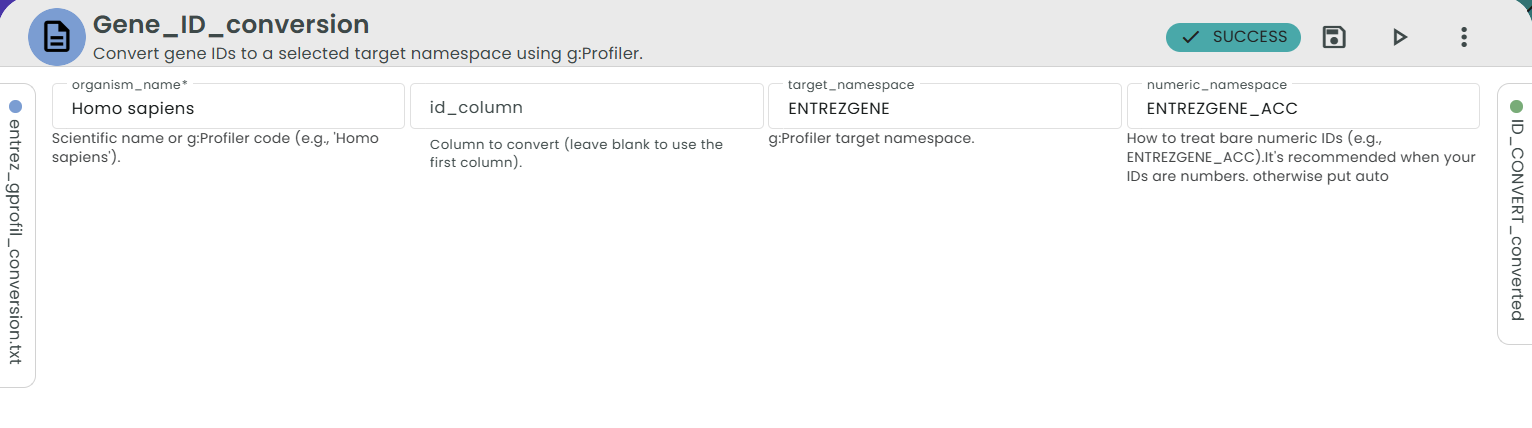Image resolution: width=1532 pixels, height=428 pixels.
Task: Click the helper text about Scientific name
Action: [215, 147]
